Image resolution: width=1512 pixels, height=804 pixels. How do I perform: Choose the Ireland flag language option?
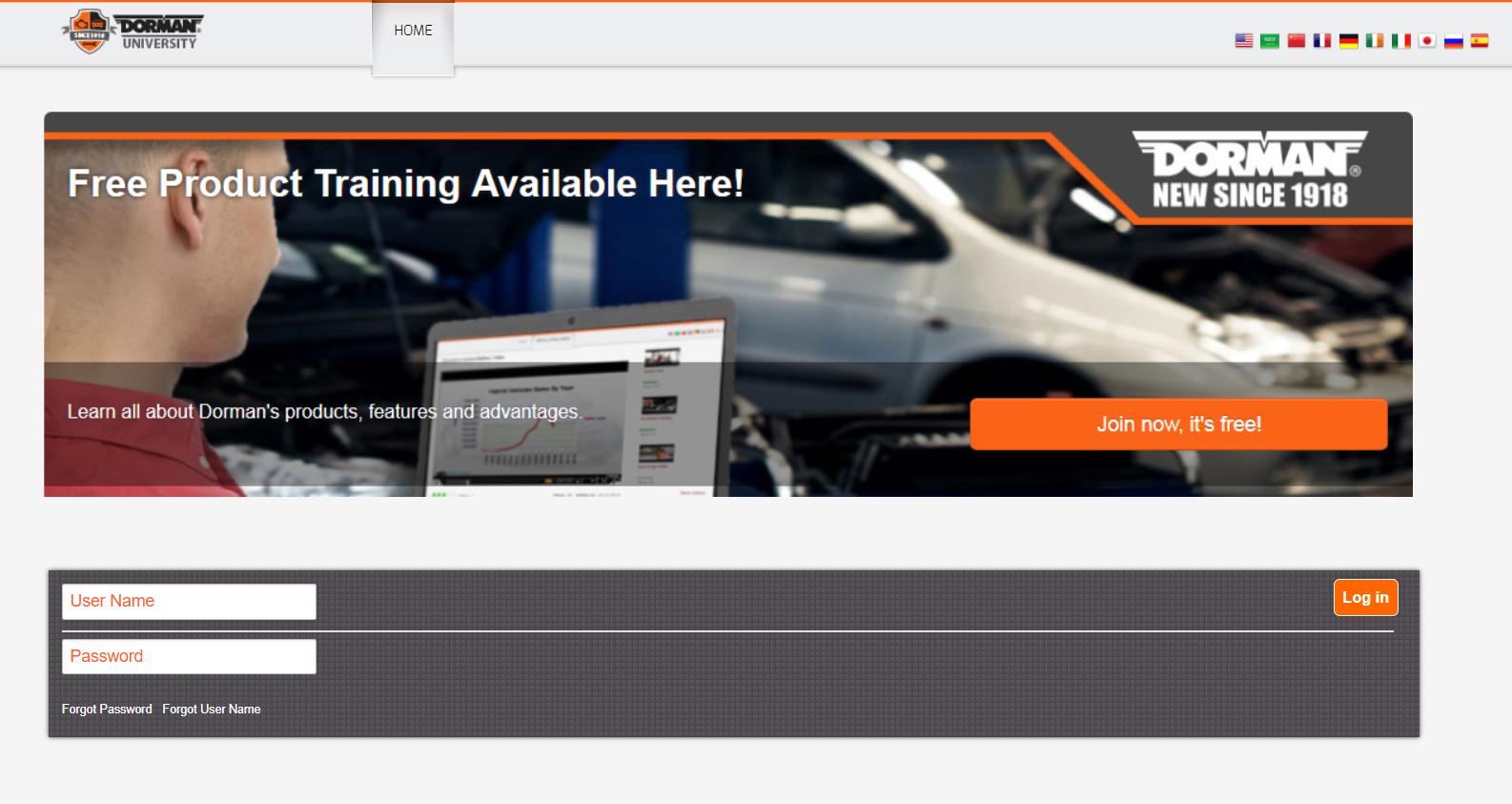(x=1375, y=41)
